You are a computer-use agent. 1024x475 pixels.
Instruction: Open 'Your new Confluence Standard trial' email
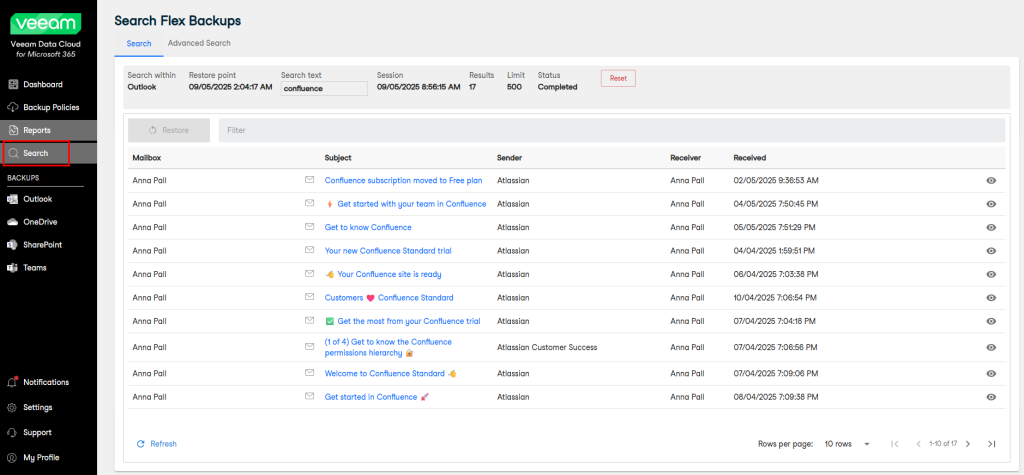[388, 251]
